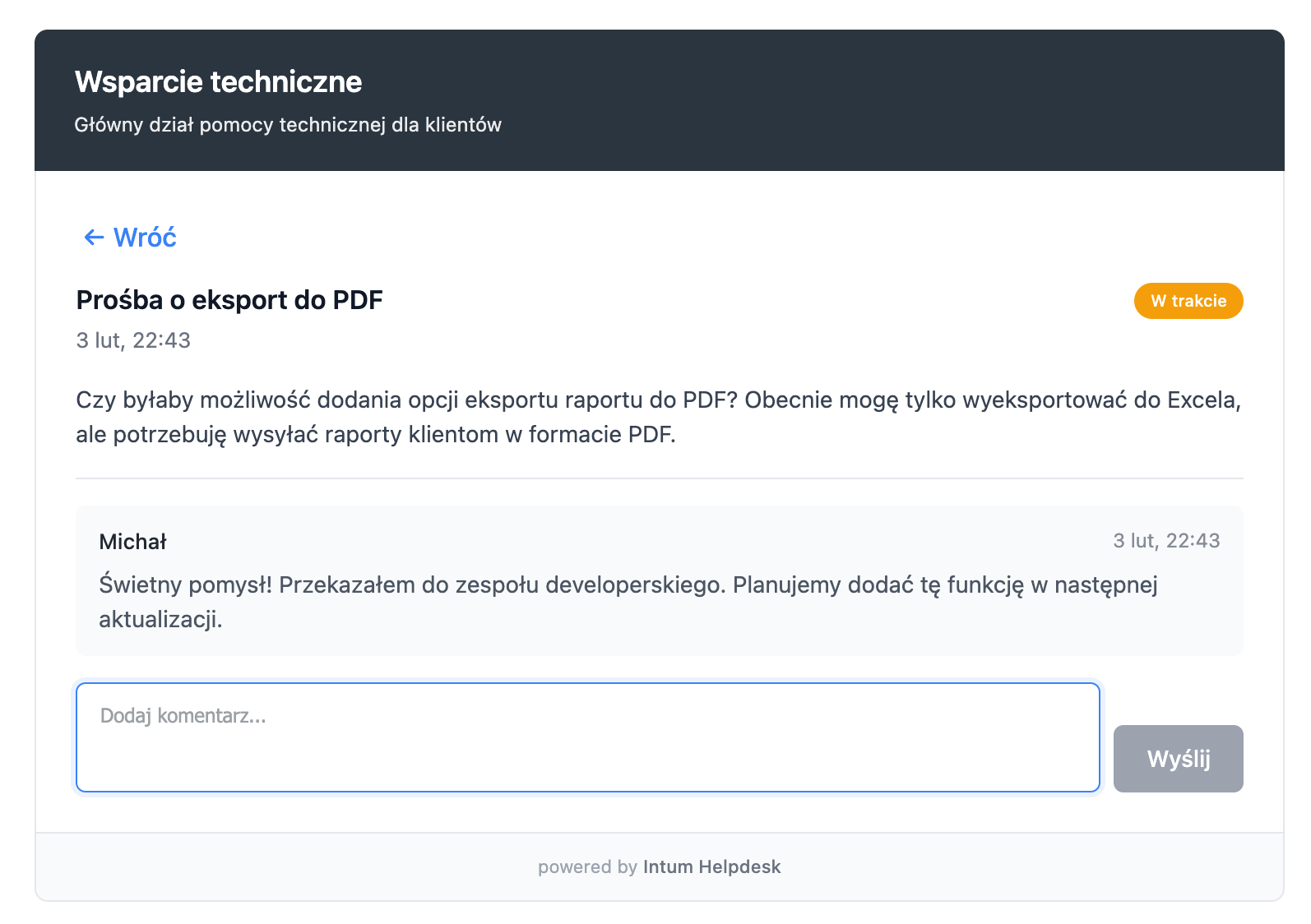Screen dimensions: 1311x924
Task: Click the comment author name Michał
Action: click(132, 542)
